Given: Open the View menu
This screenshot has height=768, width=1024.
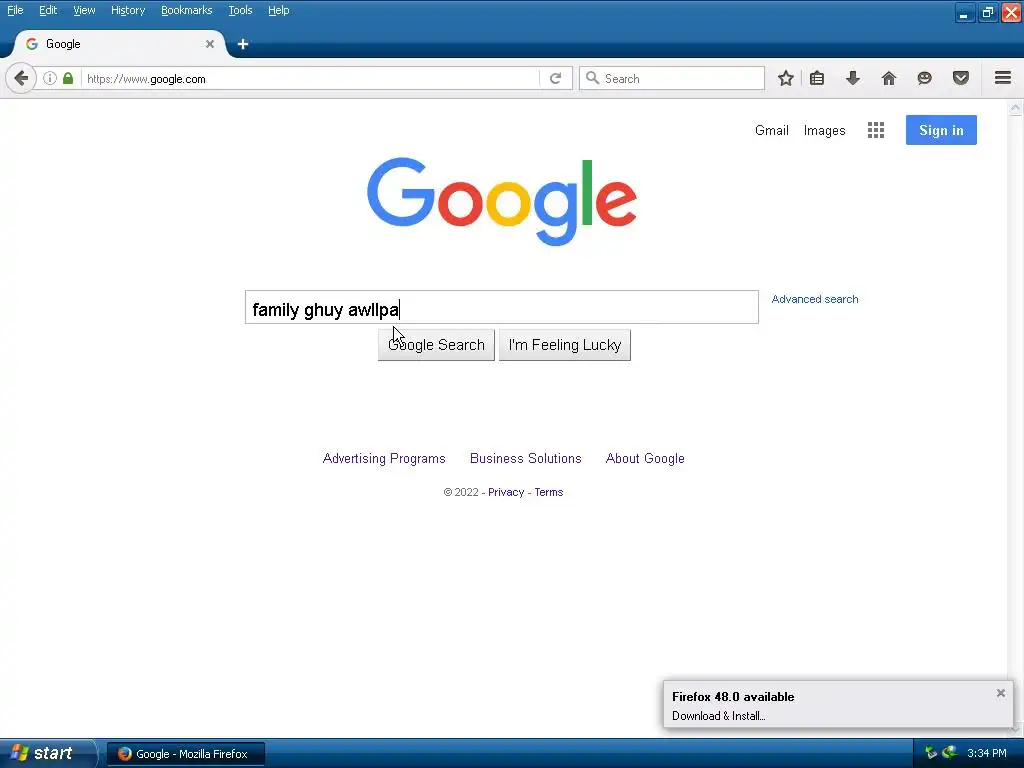Looking at the screenshot, I should (x=84, y=10).
